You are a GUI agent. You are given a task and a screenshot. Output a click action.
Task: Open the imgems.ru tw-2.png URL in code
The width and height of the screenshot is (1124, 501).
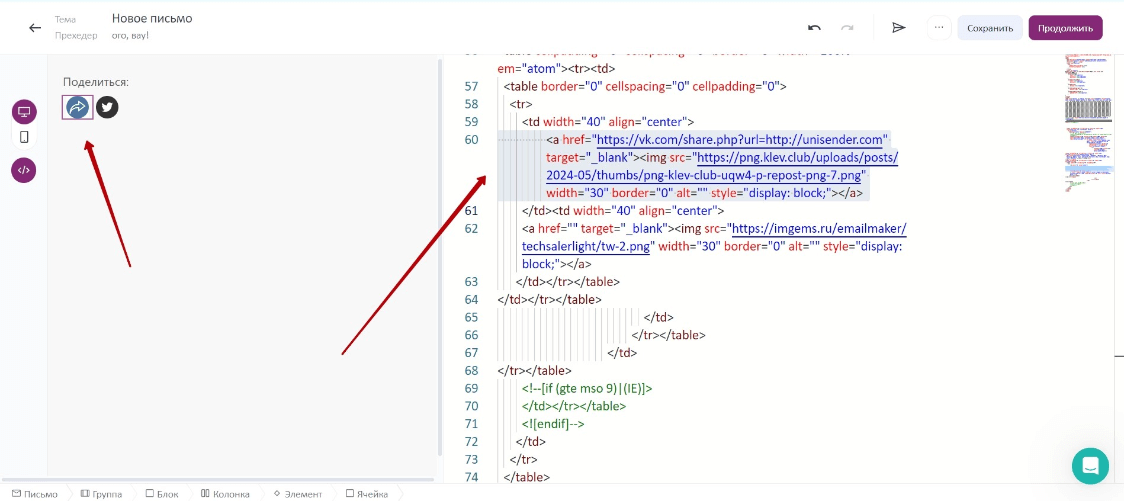tap(715, 237)
